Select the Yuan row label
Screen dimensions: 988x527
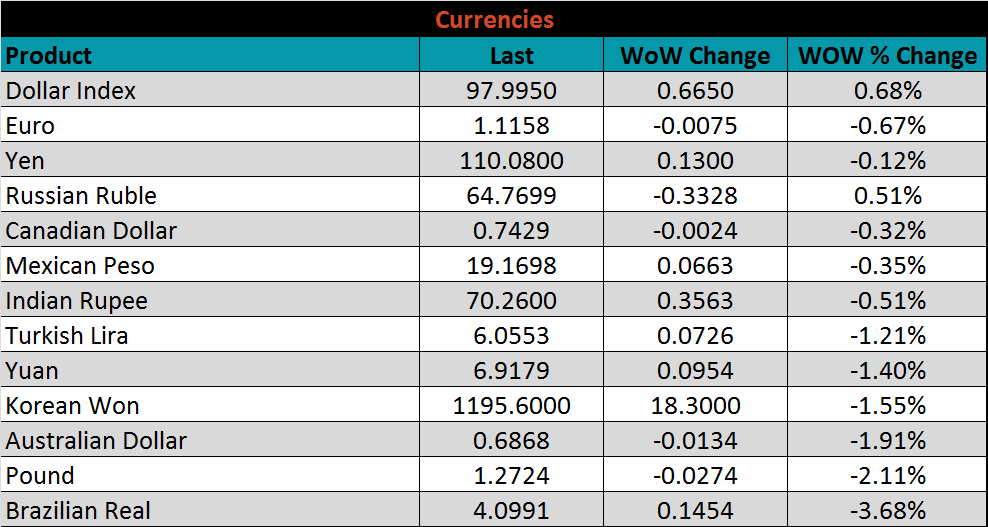click(32, 371)
